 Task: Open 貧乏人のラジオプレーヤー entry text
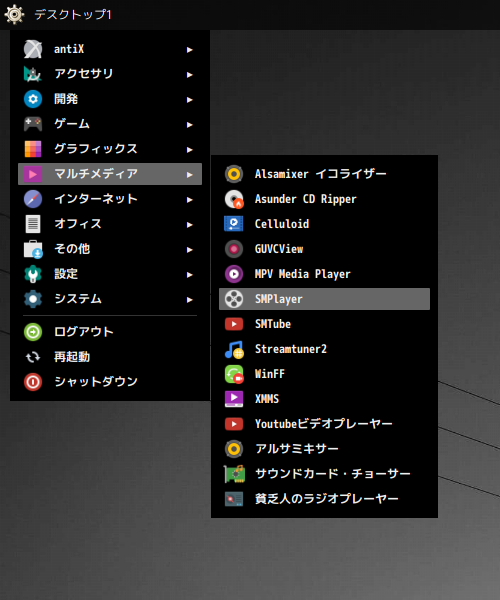326,499
